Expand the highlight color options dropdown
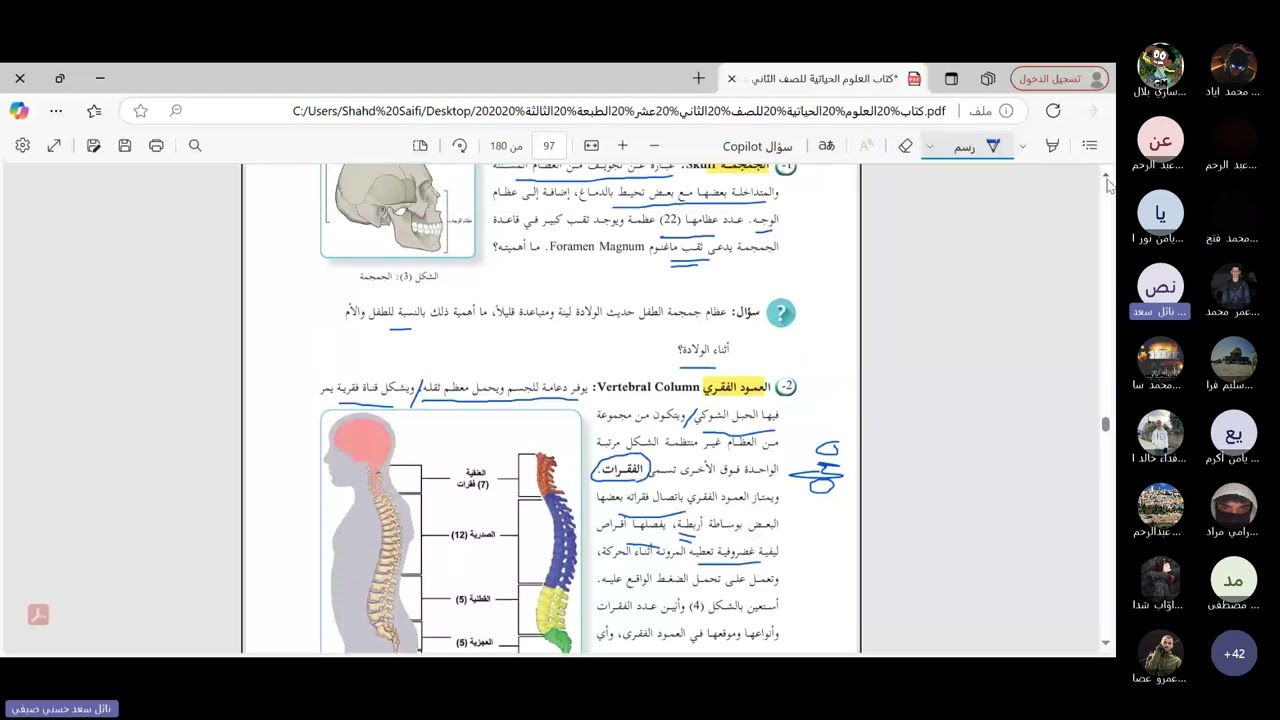This screenshot has width=1280, height=720. (x=1022, y=146)
